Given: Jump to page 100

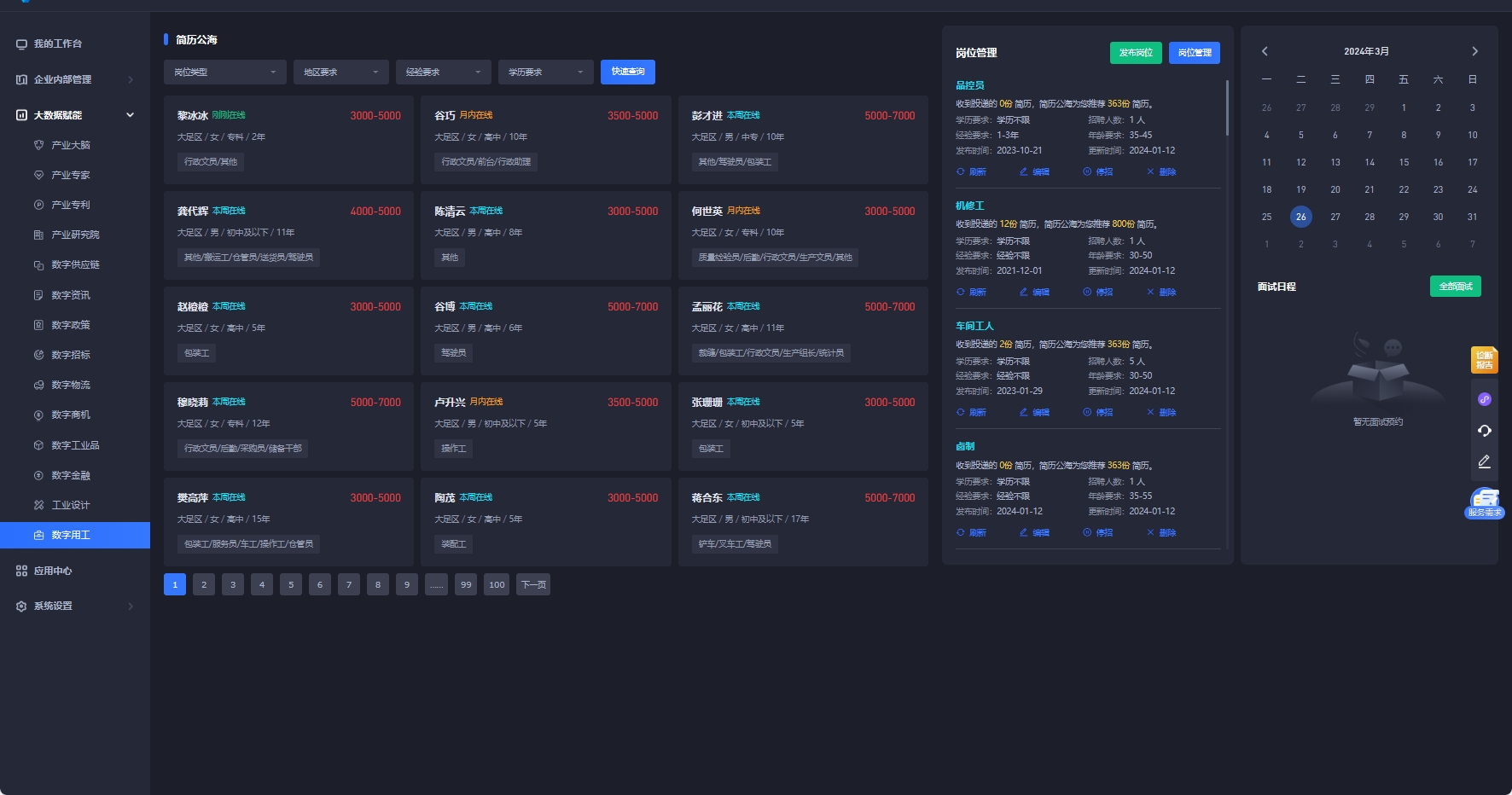Looking at the screenshot, I should 497,584.
